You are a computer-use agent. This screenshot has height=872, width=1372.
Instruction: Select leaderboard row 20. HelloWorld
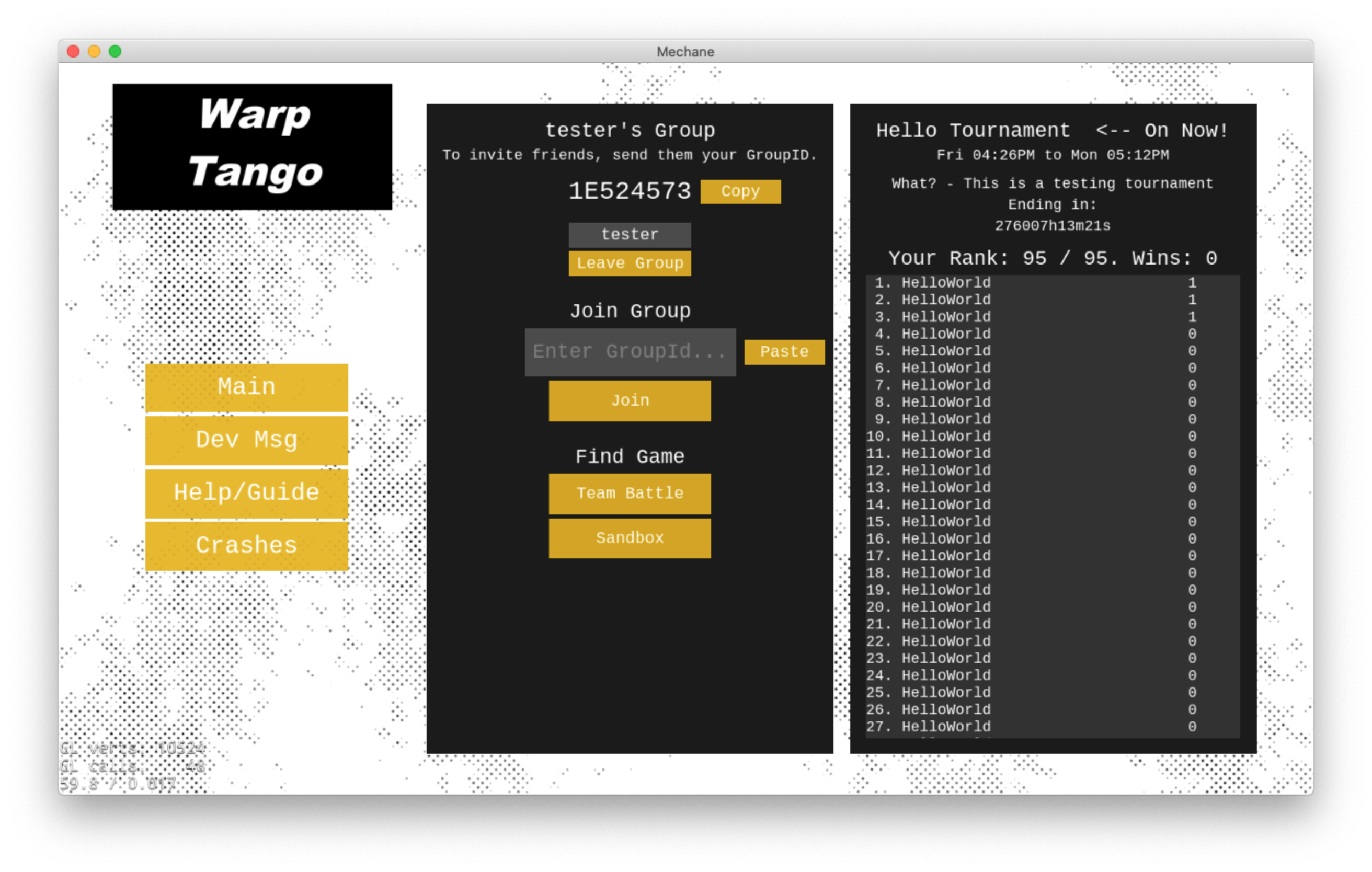pyautogui.click(x=1053, y=607)
